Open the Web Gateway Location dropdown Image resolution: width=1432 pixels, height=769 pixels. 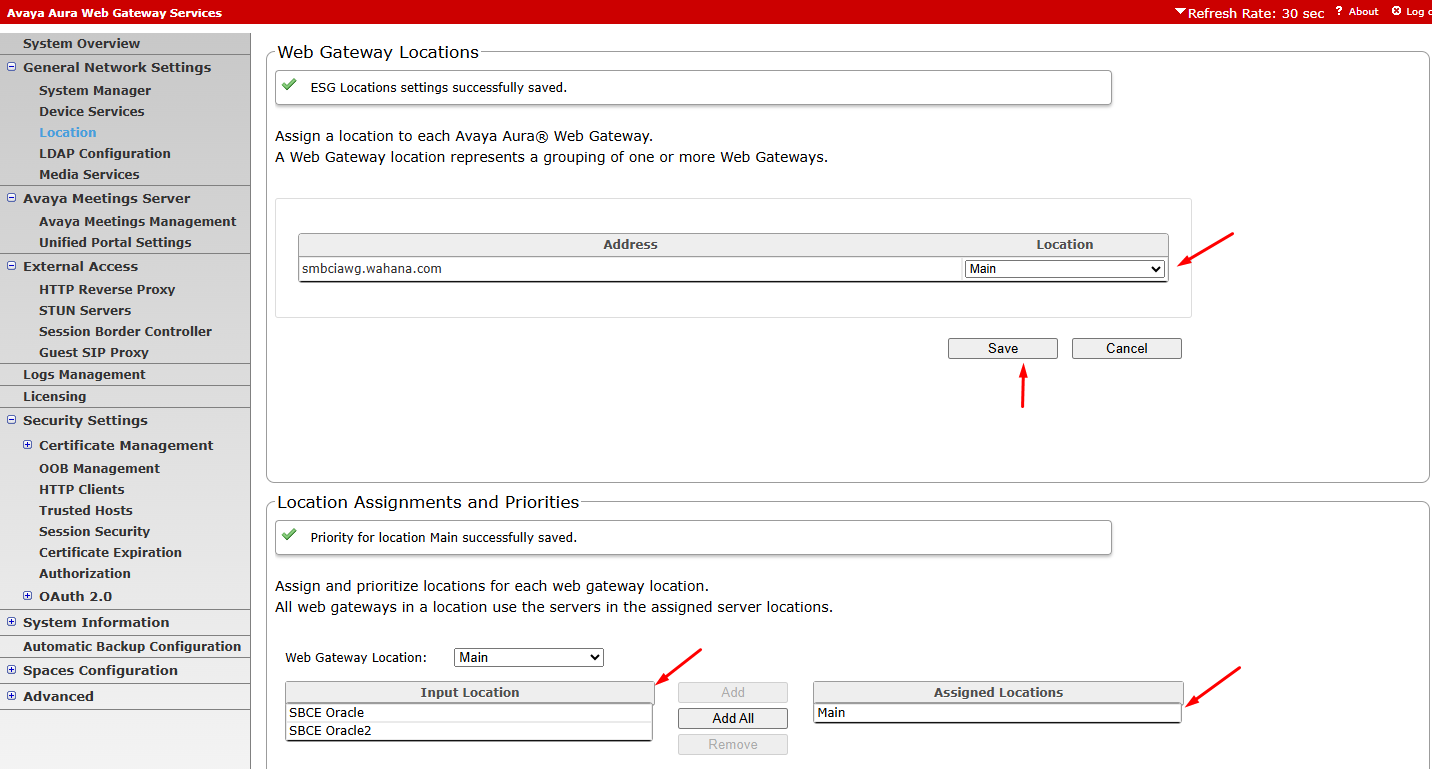coord(528,657)
